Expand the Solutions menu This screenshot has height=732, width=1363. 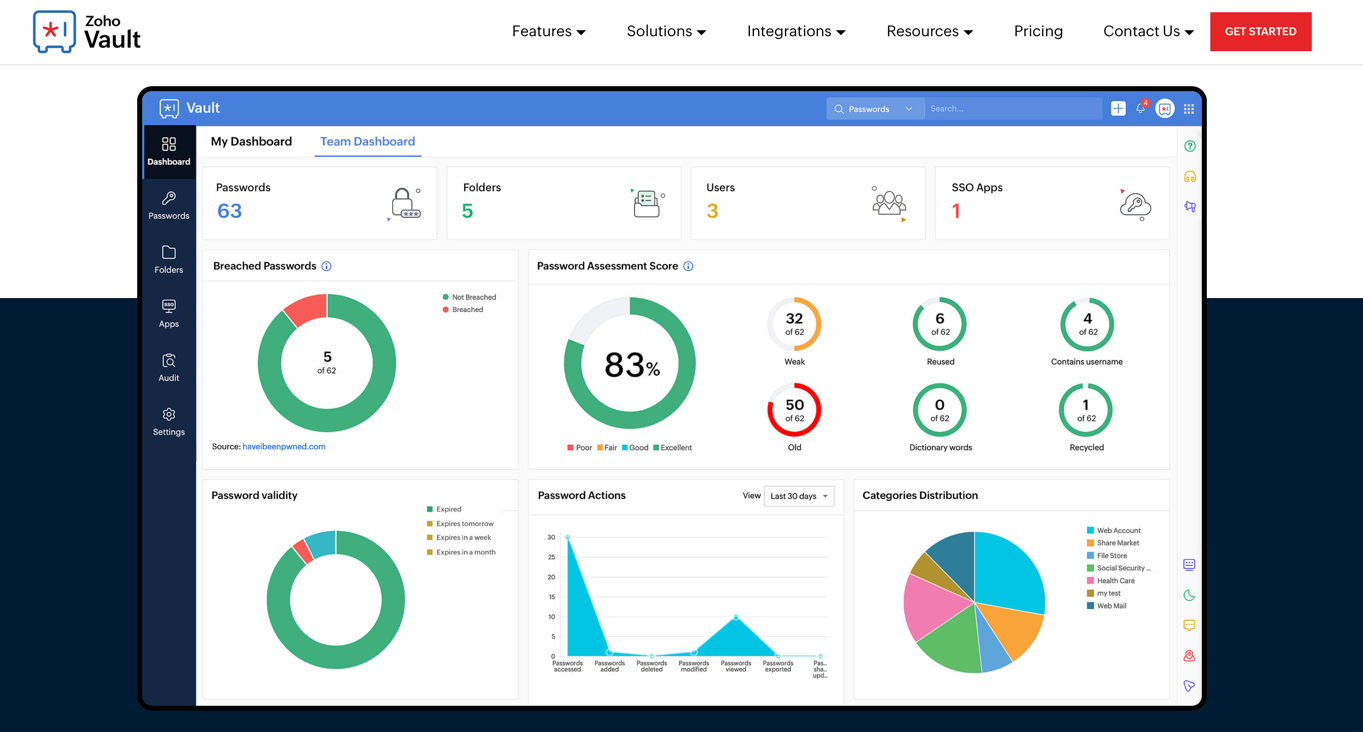666,32
